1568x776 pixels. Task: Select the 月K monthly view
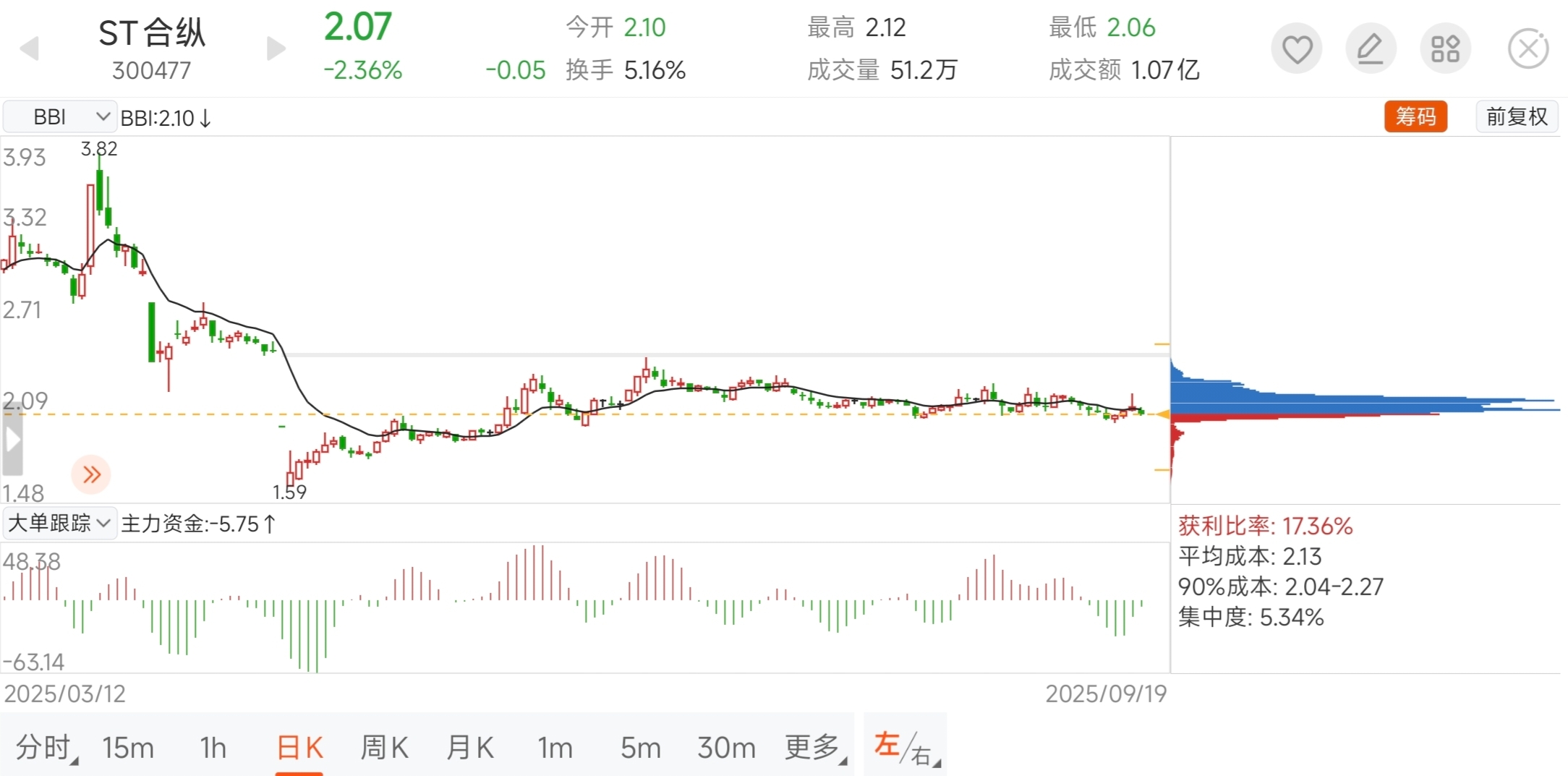pos(469,748)
